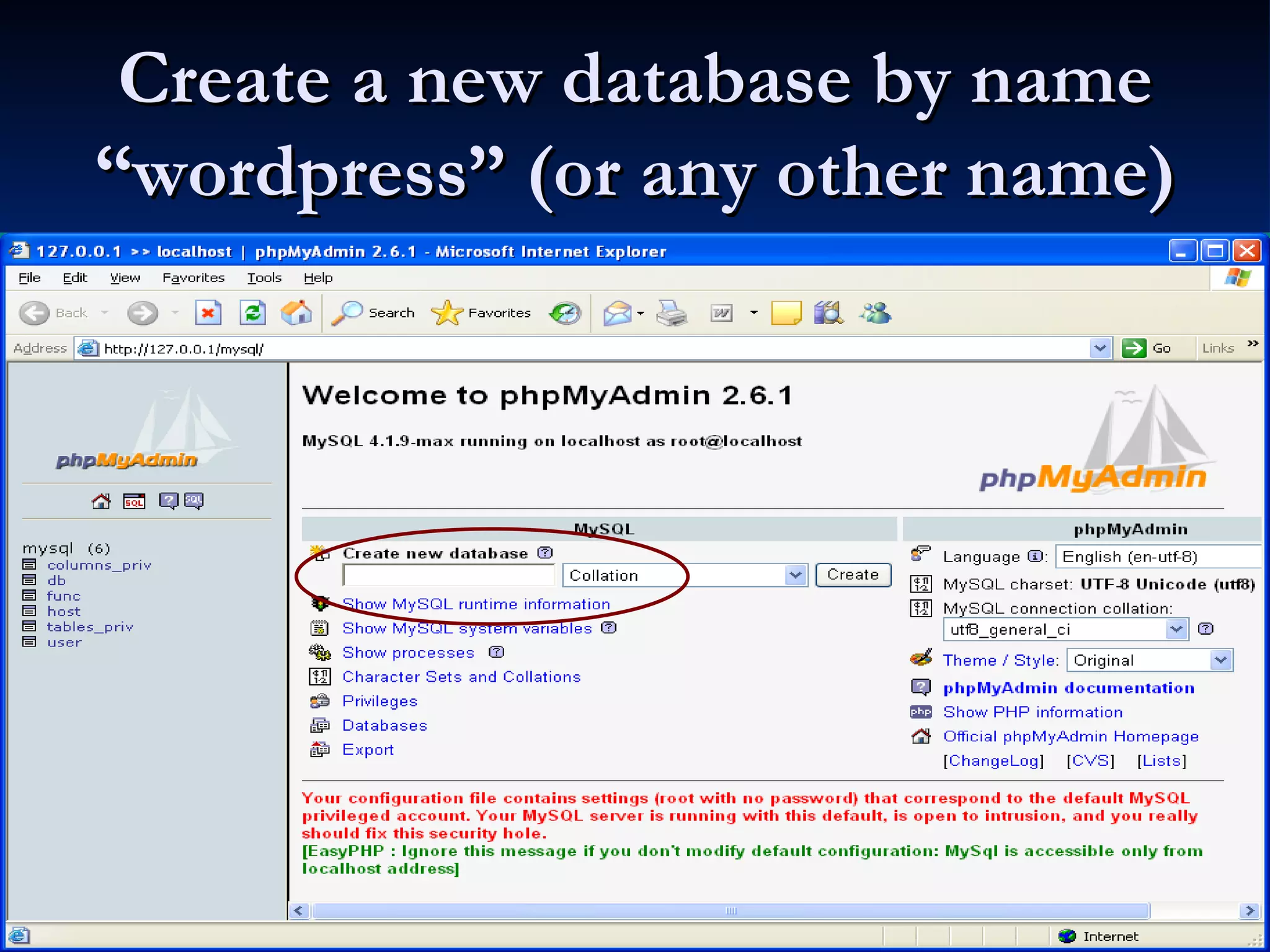Image resolution: width=1270 pixels, height=952 pixels.
Task: Open the Help menu
Action: pos(318,278)
